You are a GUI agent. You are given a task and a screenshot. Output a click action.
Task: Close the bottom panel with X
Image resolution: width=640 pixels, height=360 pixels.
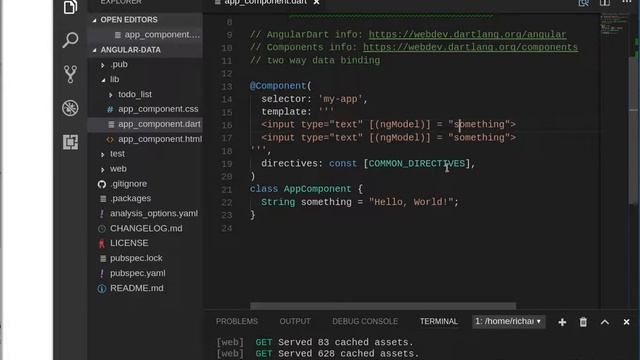tap(627, 322)
